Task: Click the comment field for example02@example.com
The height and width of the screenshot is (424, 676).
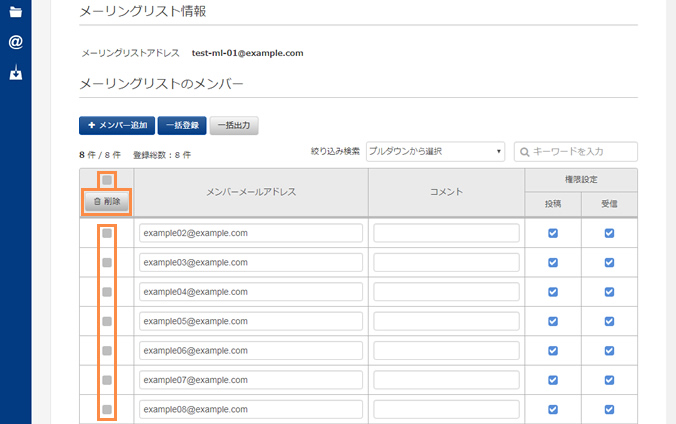Action: pos(446,233)
